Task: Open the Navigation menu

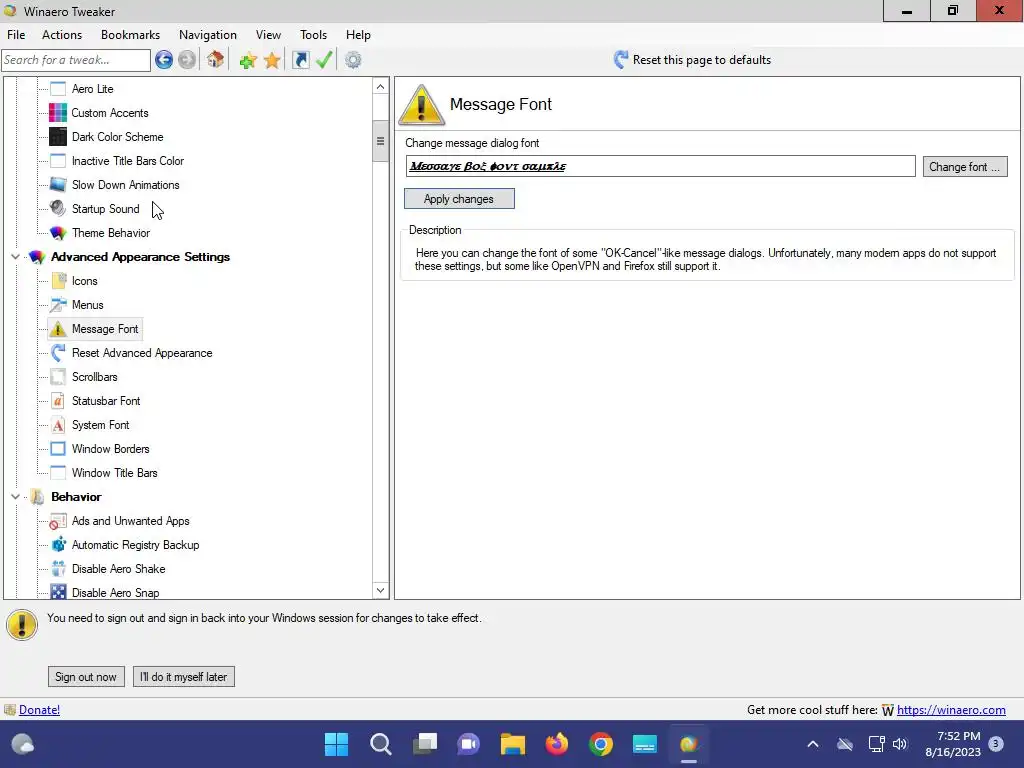Action: tap(208, 35)
